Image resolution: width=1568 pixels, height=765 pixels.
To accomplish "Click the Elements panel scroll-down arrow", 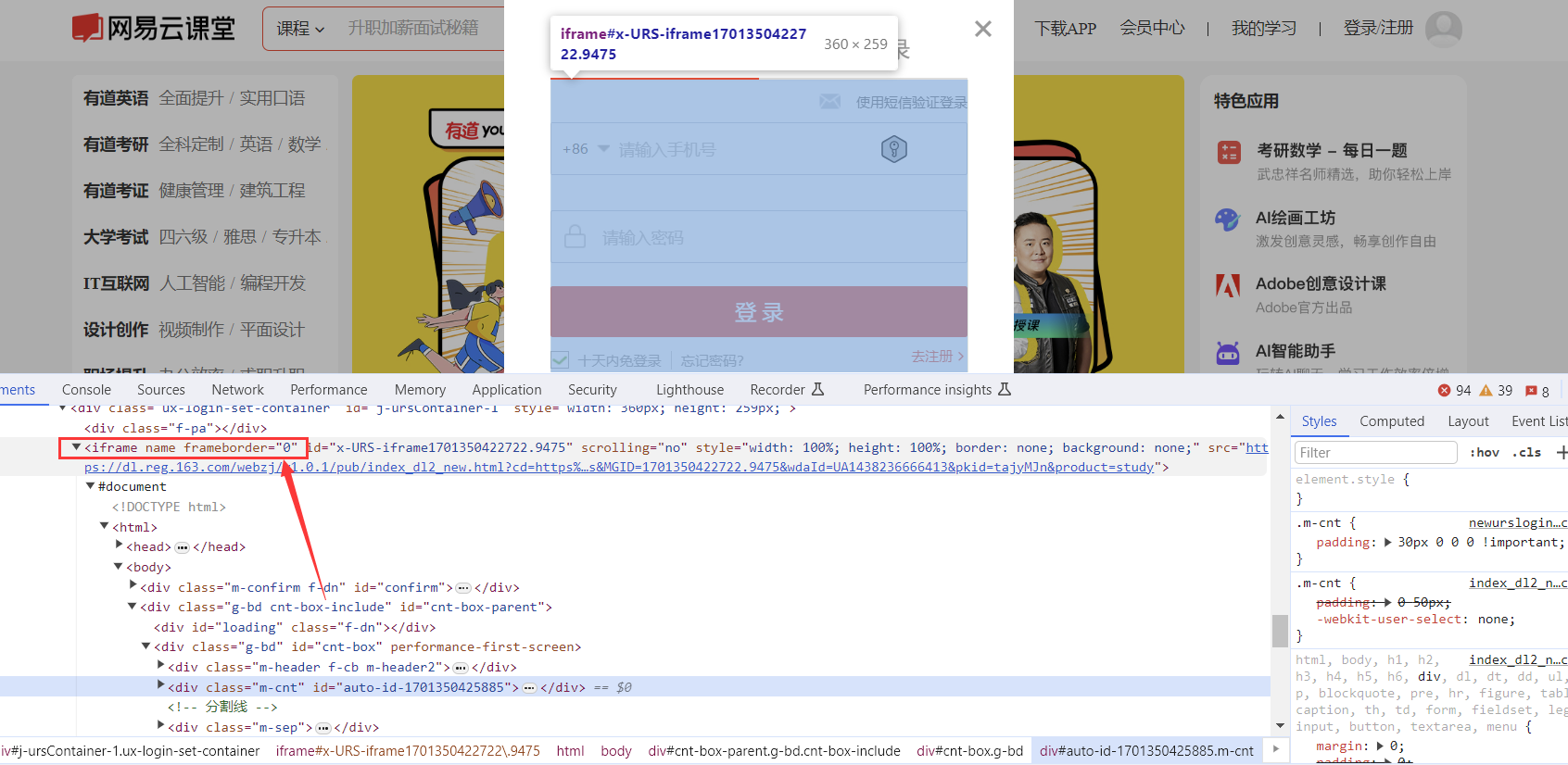I will (x=1280, y=725).
